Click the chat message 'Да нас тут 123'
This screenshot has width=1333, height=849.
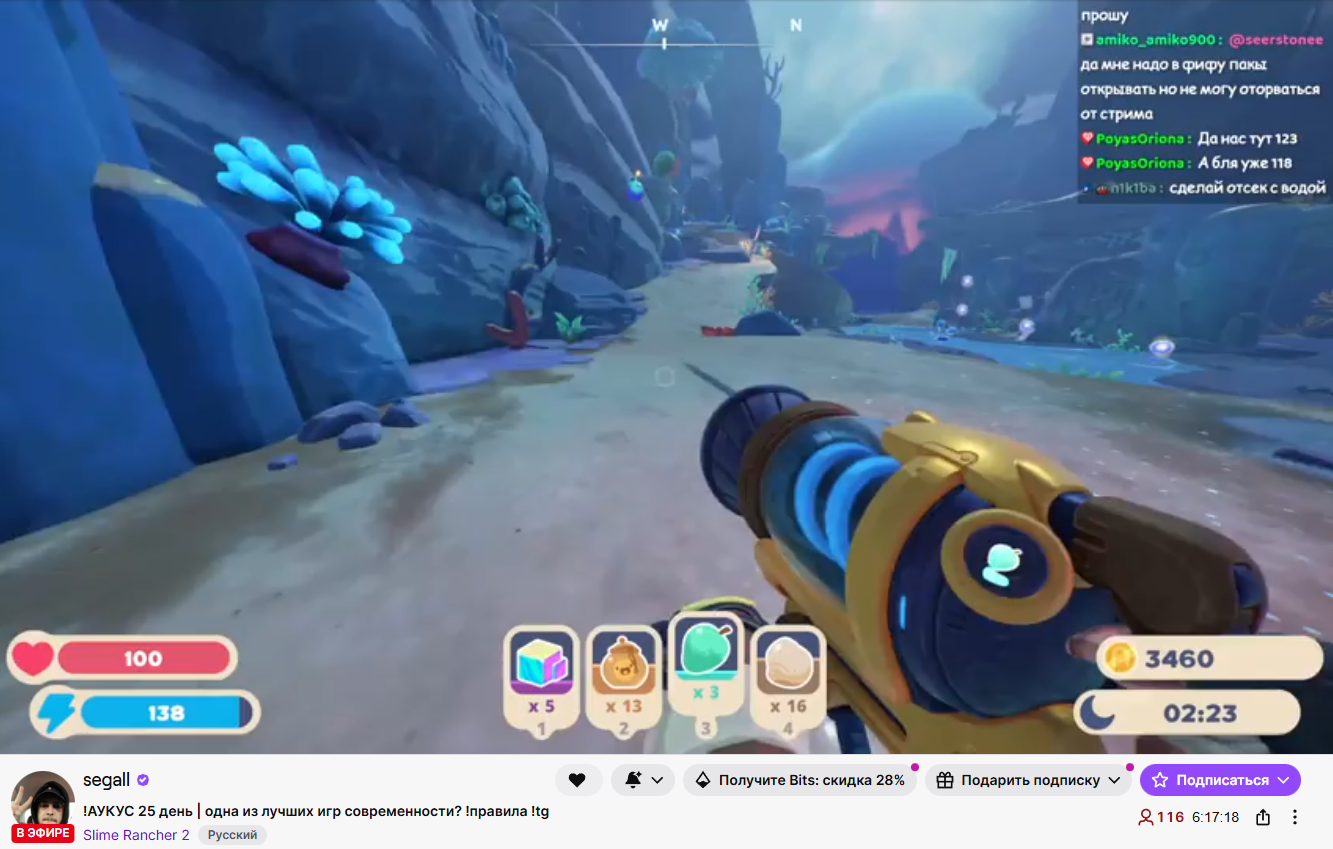1247,139
